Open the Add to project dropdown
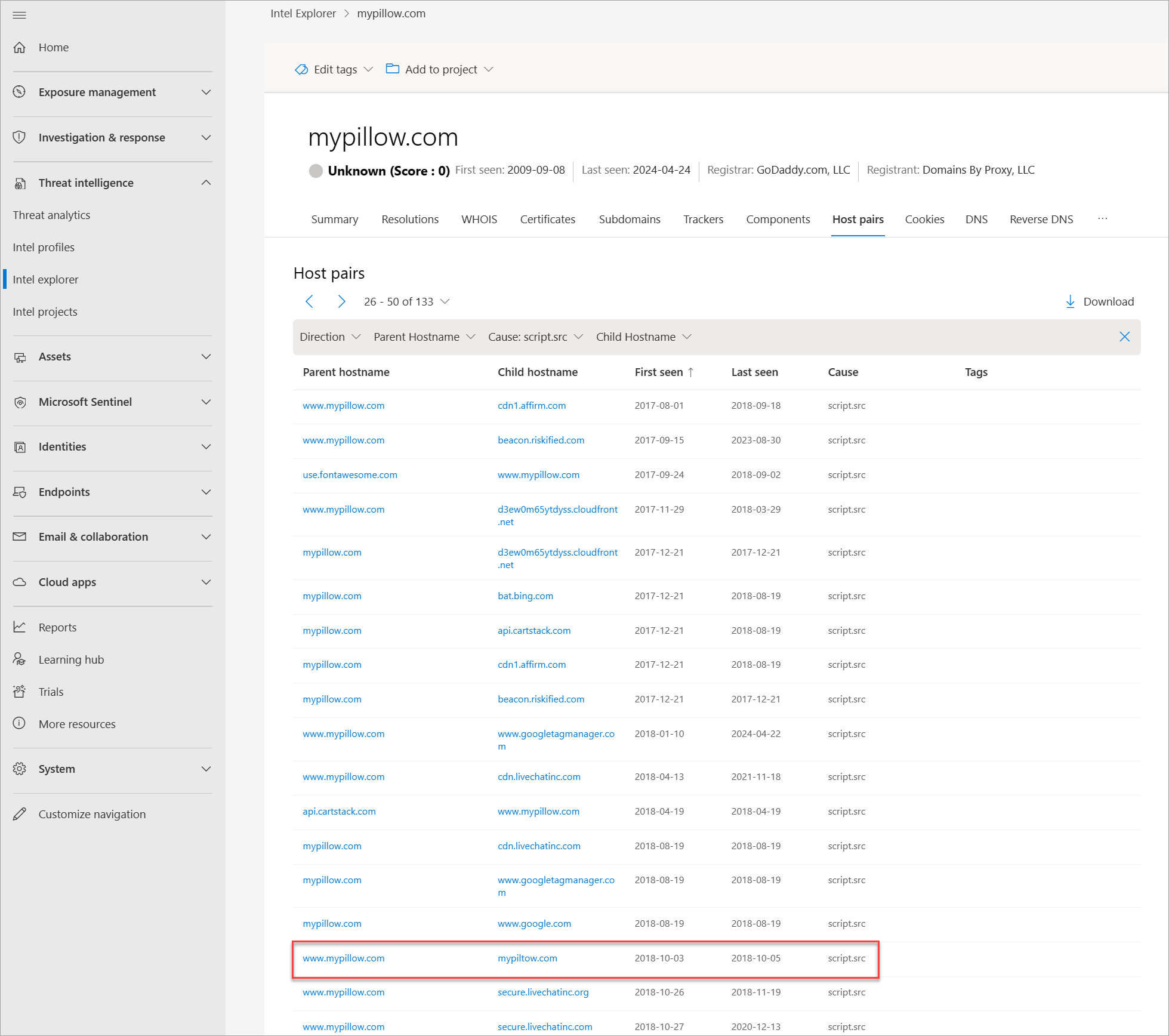 pyautogui.click(x=440, y=70)
